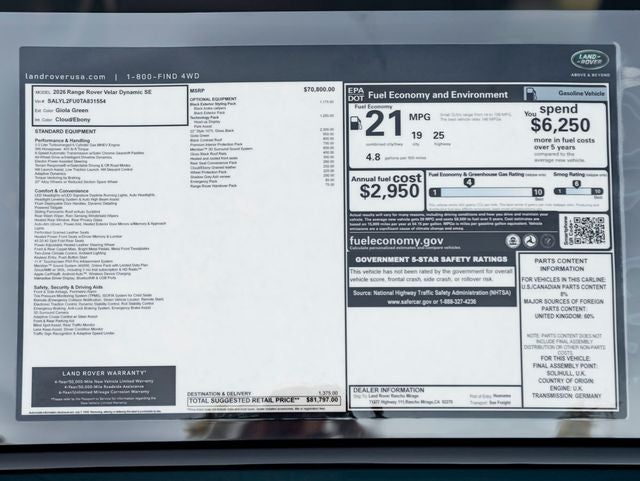Click the $81,797.00 total price
The height and width of the screenshot is (481, 640).
(x=322, y=400)
